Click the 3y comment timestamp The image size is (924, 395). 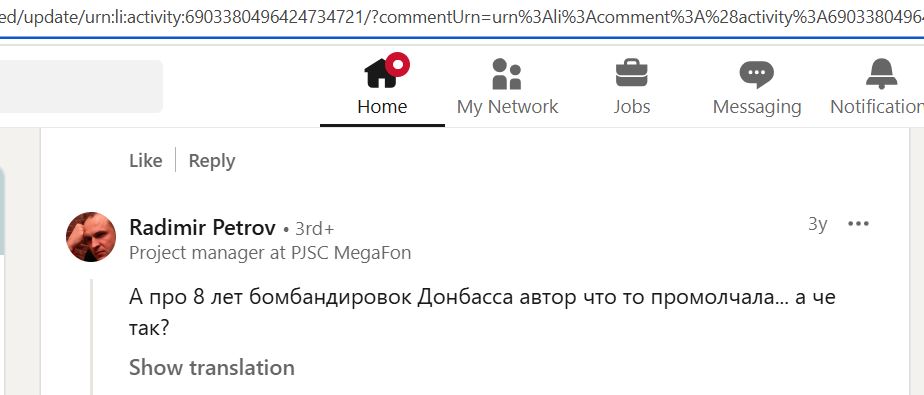(817, 224)
